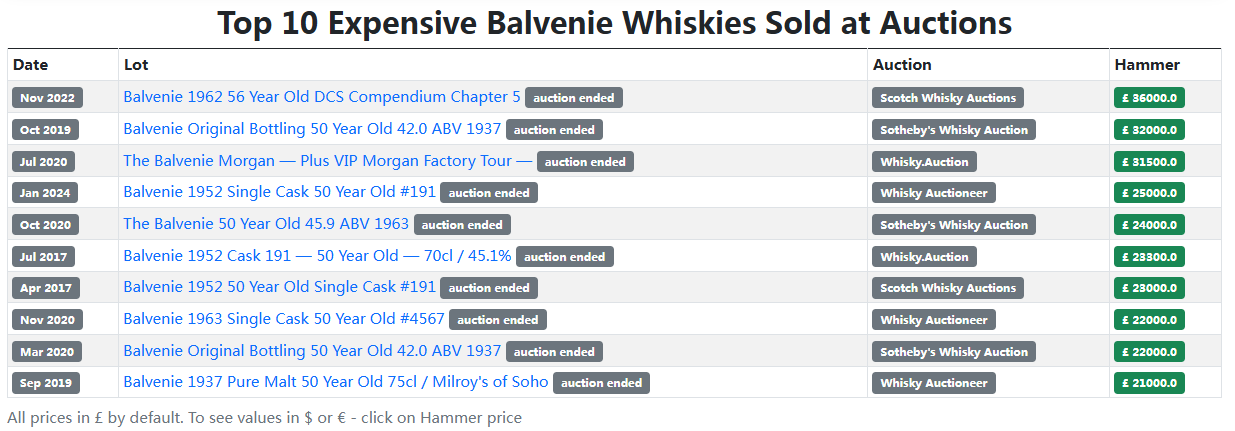
Task: Click the Hammer column header
Action: point(1147,65)
